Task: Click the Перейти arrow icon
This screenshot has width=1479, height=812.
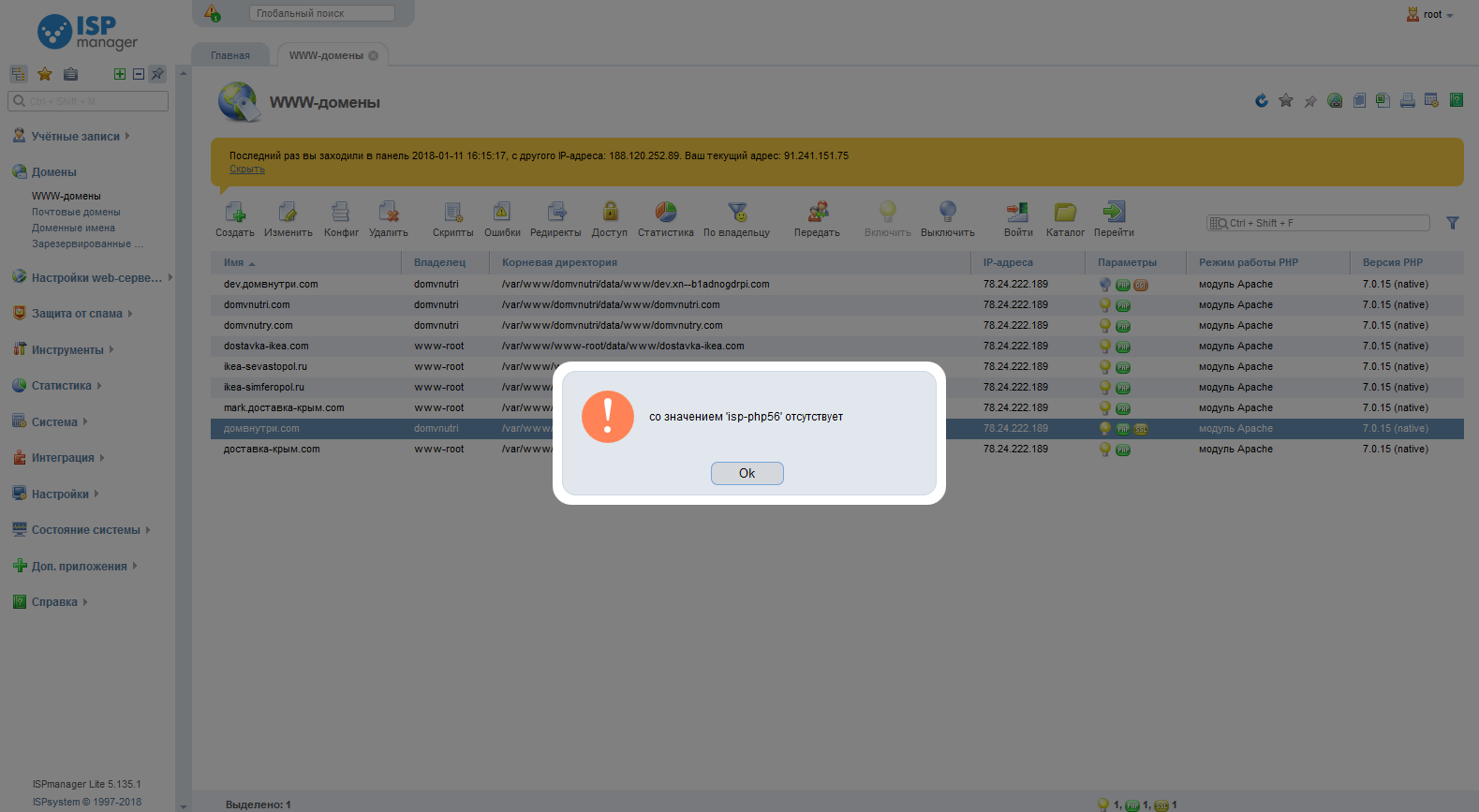Action: point(1114,212)
